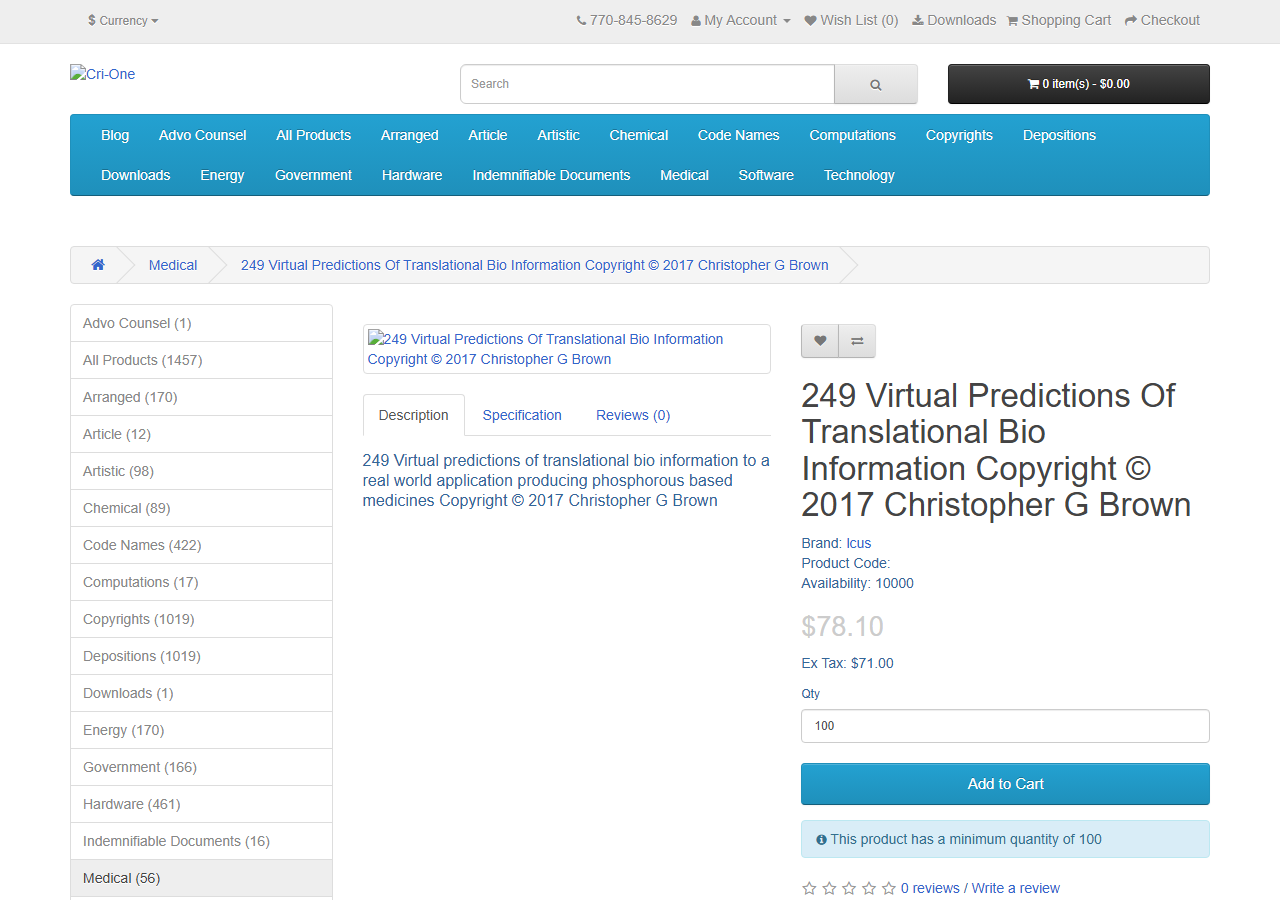The width and height of the screenshot is (1280, 900).
Task: Click the home icon in breadcrumb
Action: pos(98,265)
